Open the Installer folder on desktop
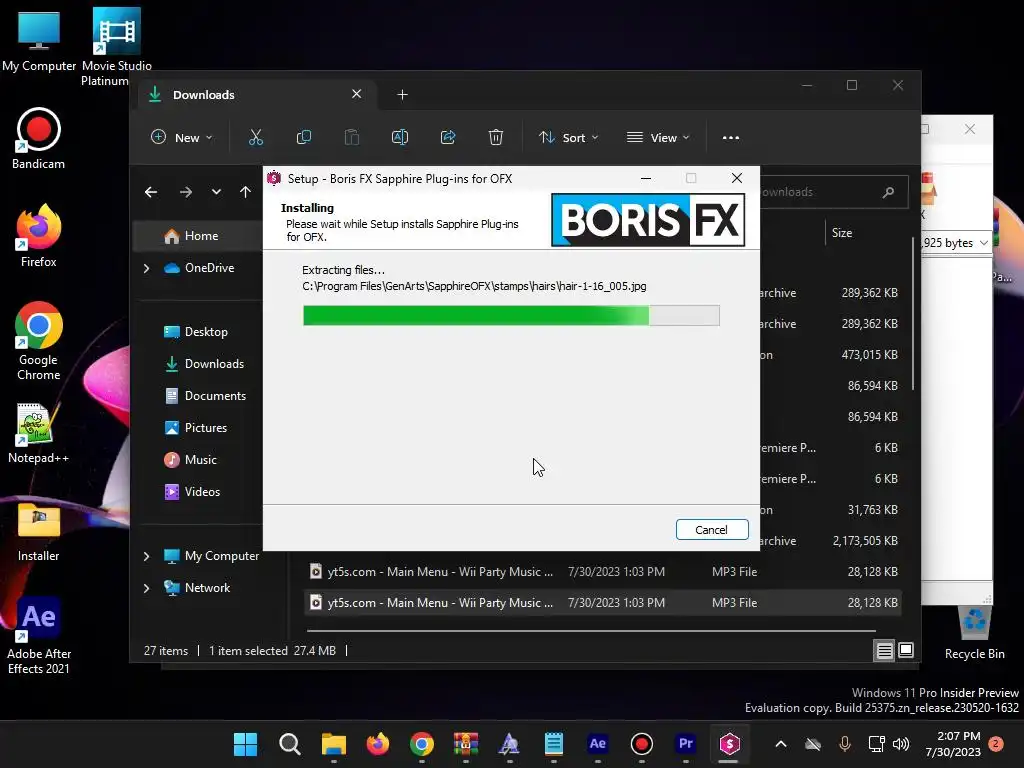The image size is (1024, 768). click(x=39, y=532)
